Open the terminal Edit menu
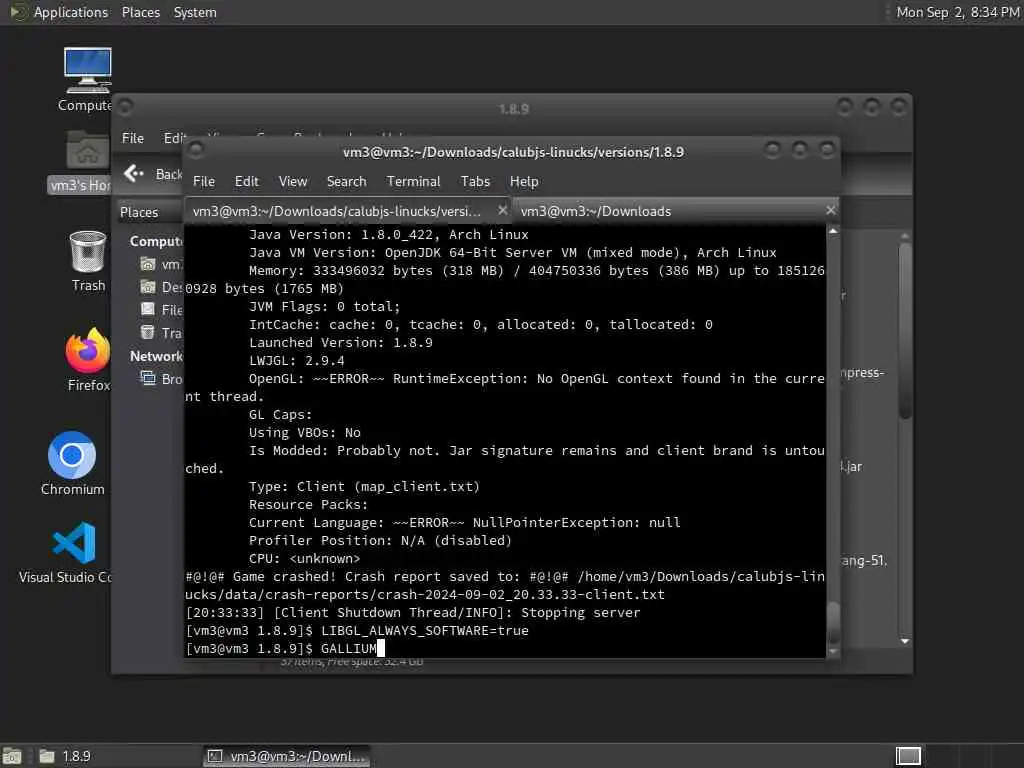Screen dimensions: 1024x768 tap(246, 182)
